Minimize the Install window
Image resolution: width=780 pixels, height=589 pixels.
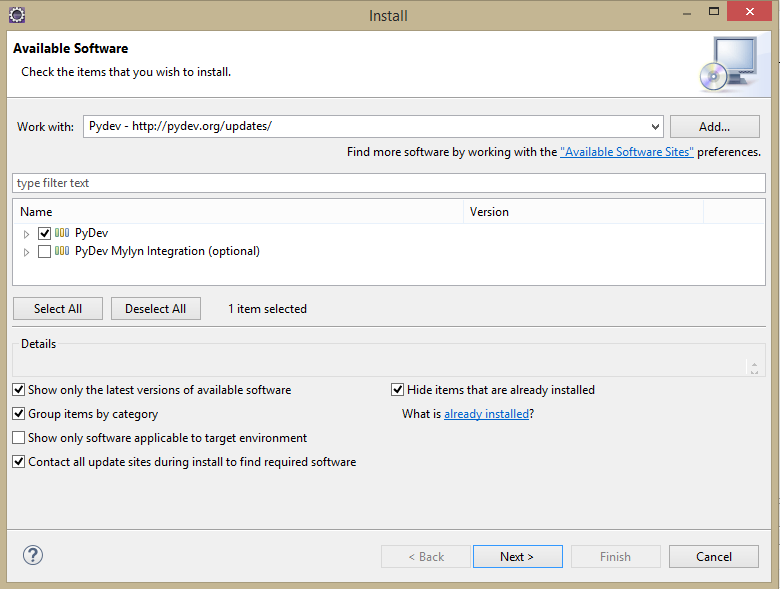(x=687, y=13)
